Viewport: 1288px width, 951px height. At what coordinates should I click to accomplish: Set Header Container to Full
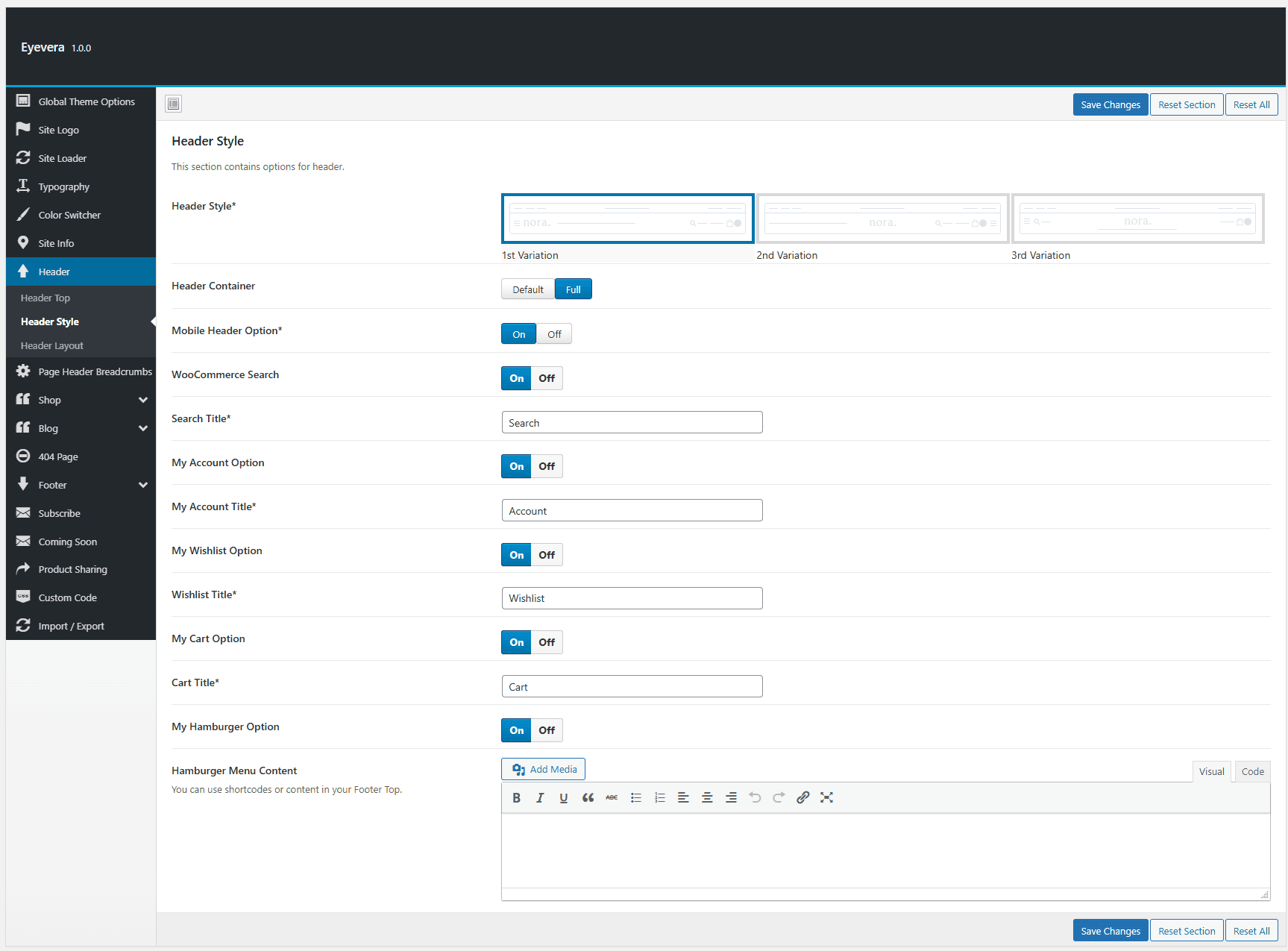click(x=573, y=289)
